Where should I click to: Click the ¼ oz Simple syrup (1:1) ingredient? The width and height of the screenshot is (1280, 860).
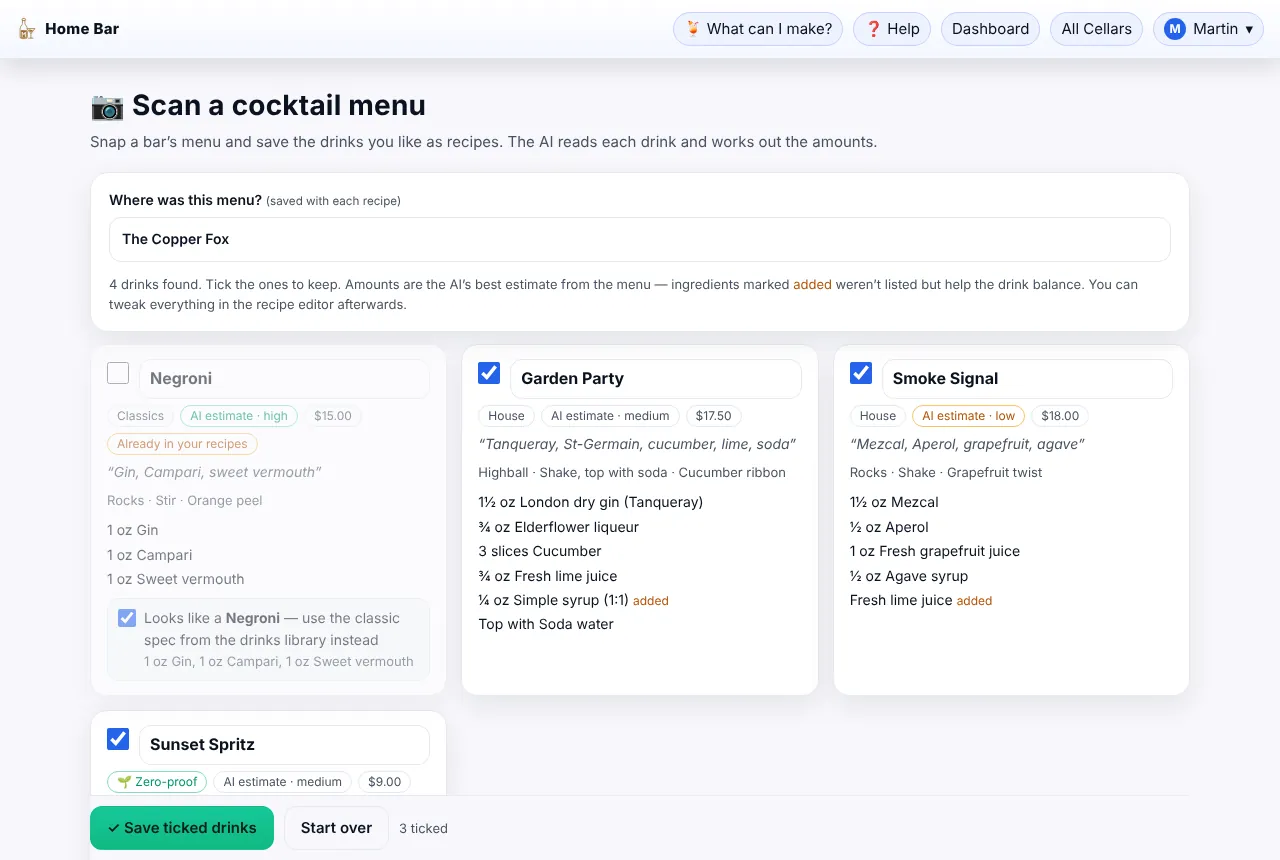(x=573, y=600)
